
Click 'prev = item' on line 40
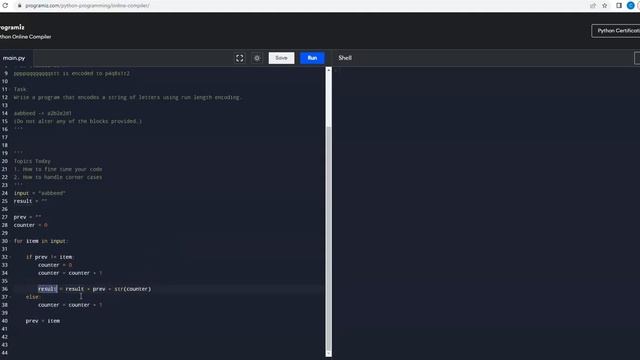(x=43, y=321)
